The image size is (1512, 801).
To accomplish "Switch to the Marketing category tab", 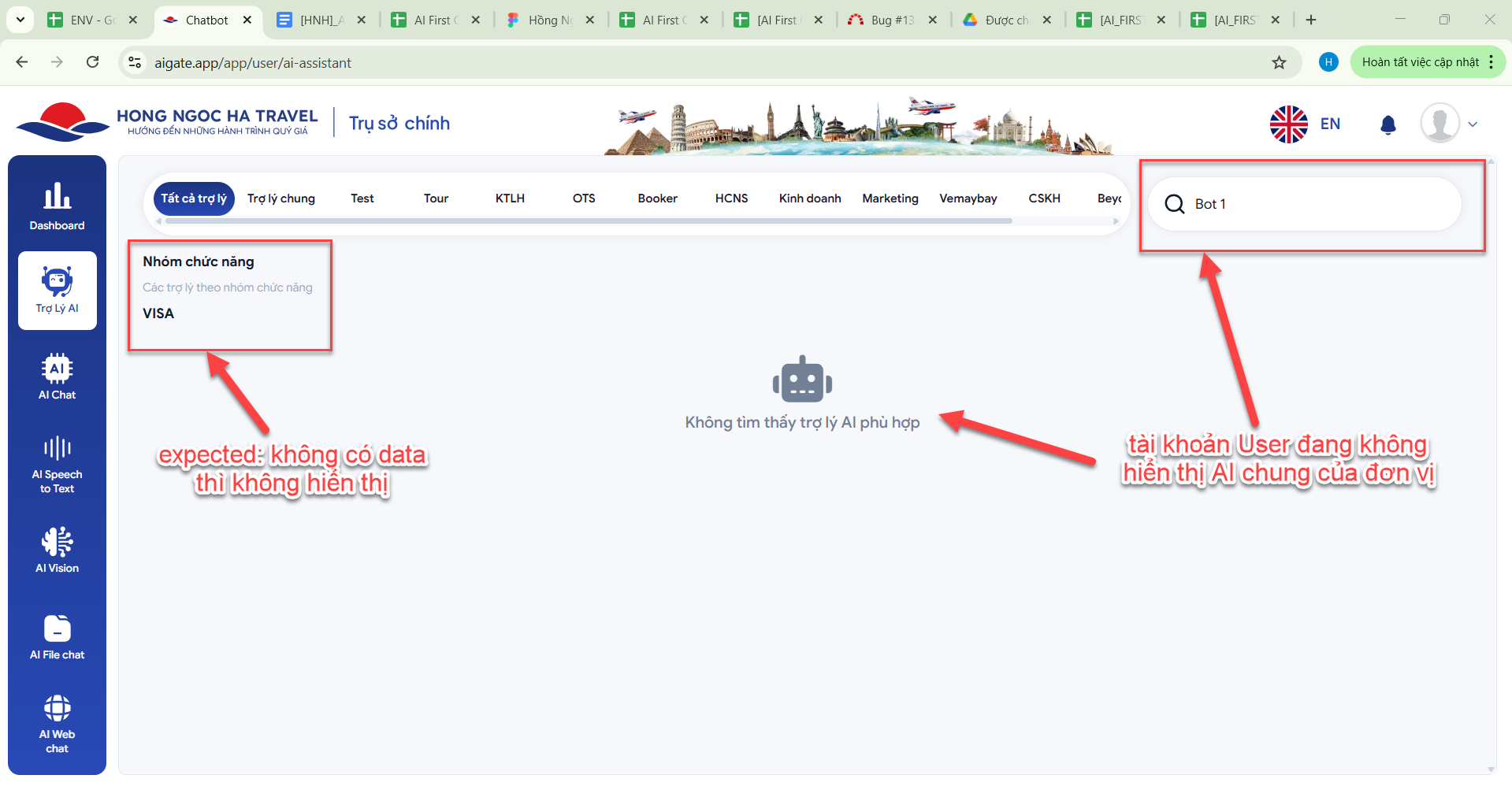I will click(x=890, y=198).
